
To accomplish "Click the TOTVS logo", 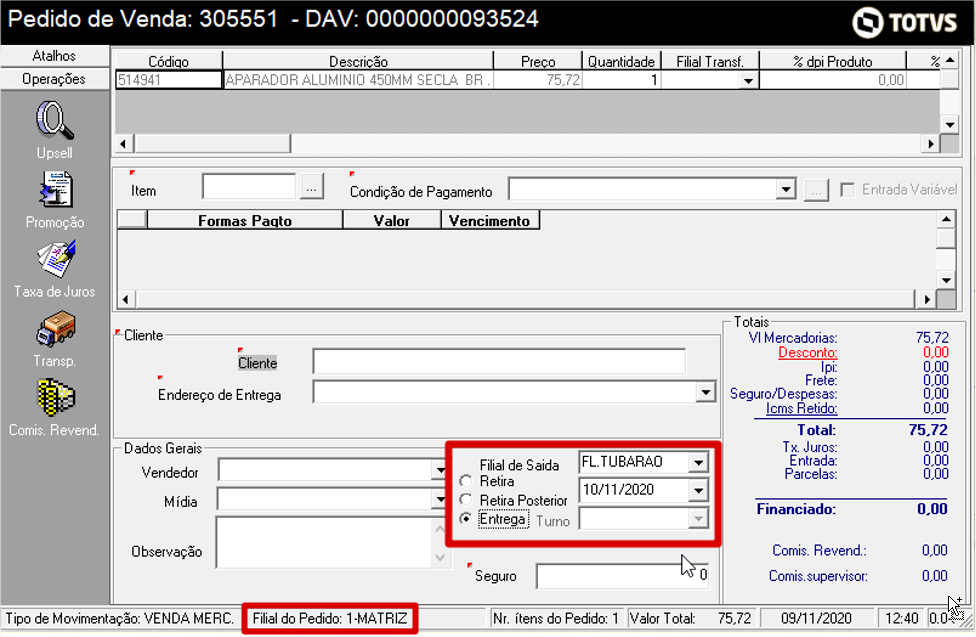I will tap(904, 22).
